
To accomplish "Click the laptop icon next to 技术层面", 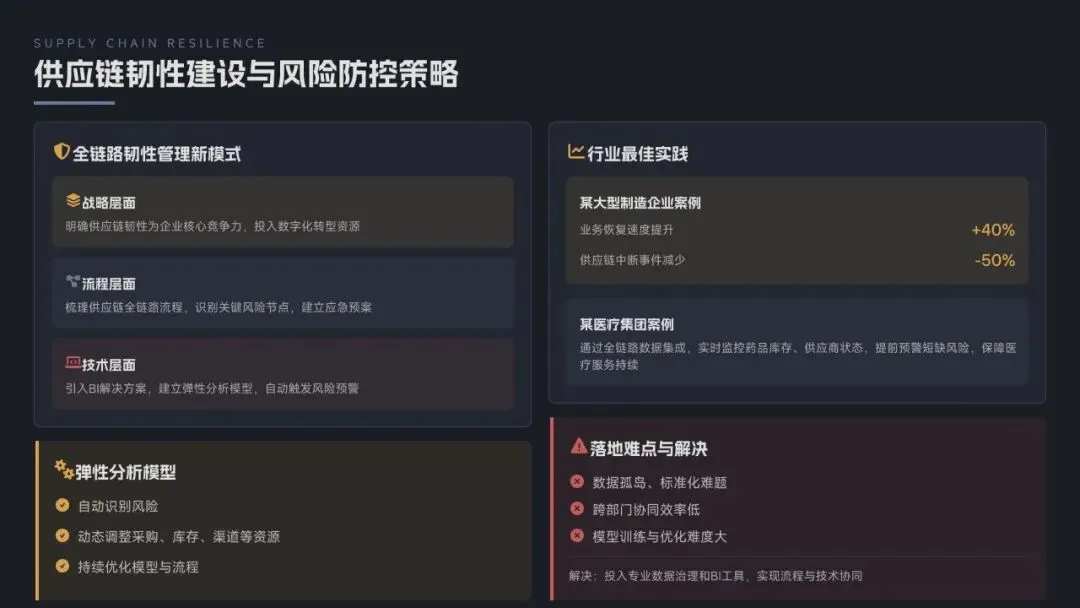I will point(73,363).
